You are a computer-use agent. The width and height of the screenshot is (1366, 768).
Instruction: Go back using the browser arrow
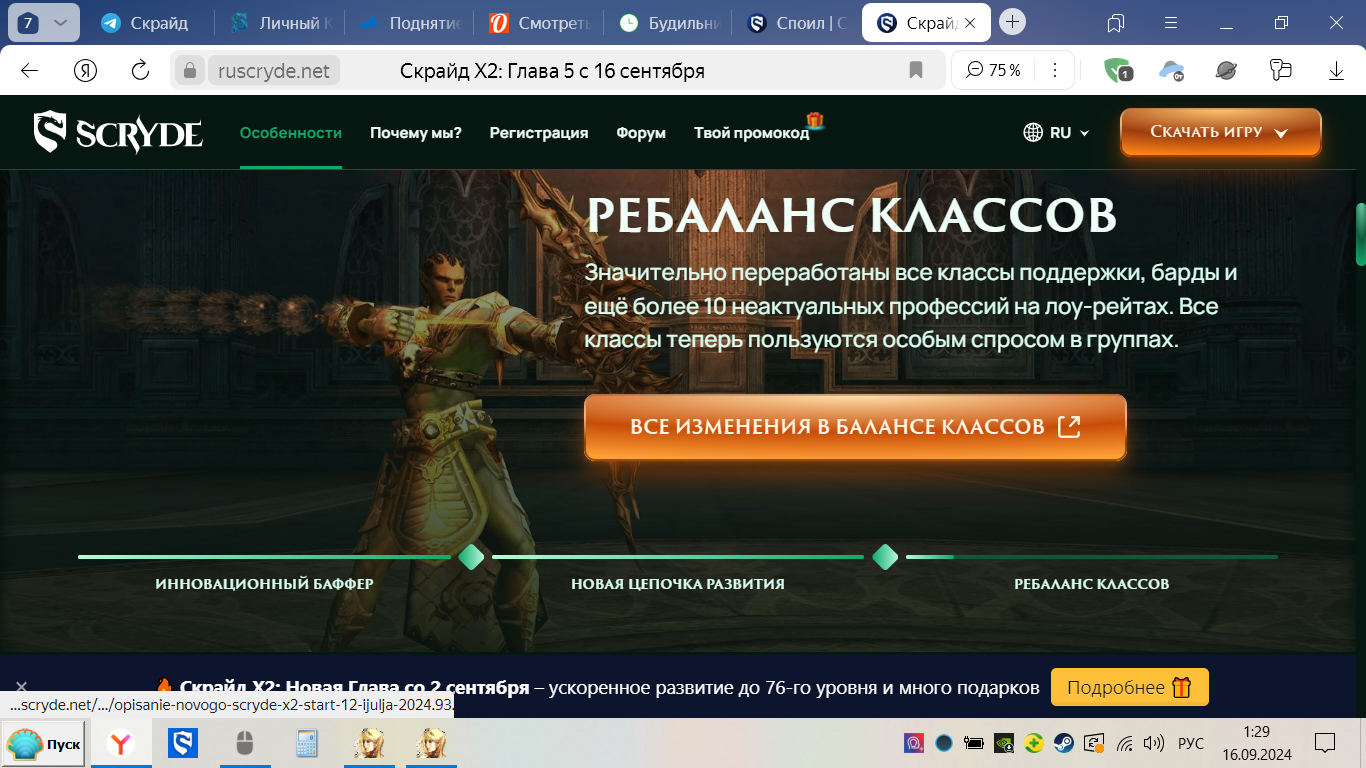[29, 70]
